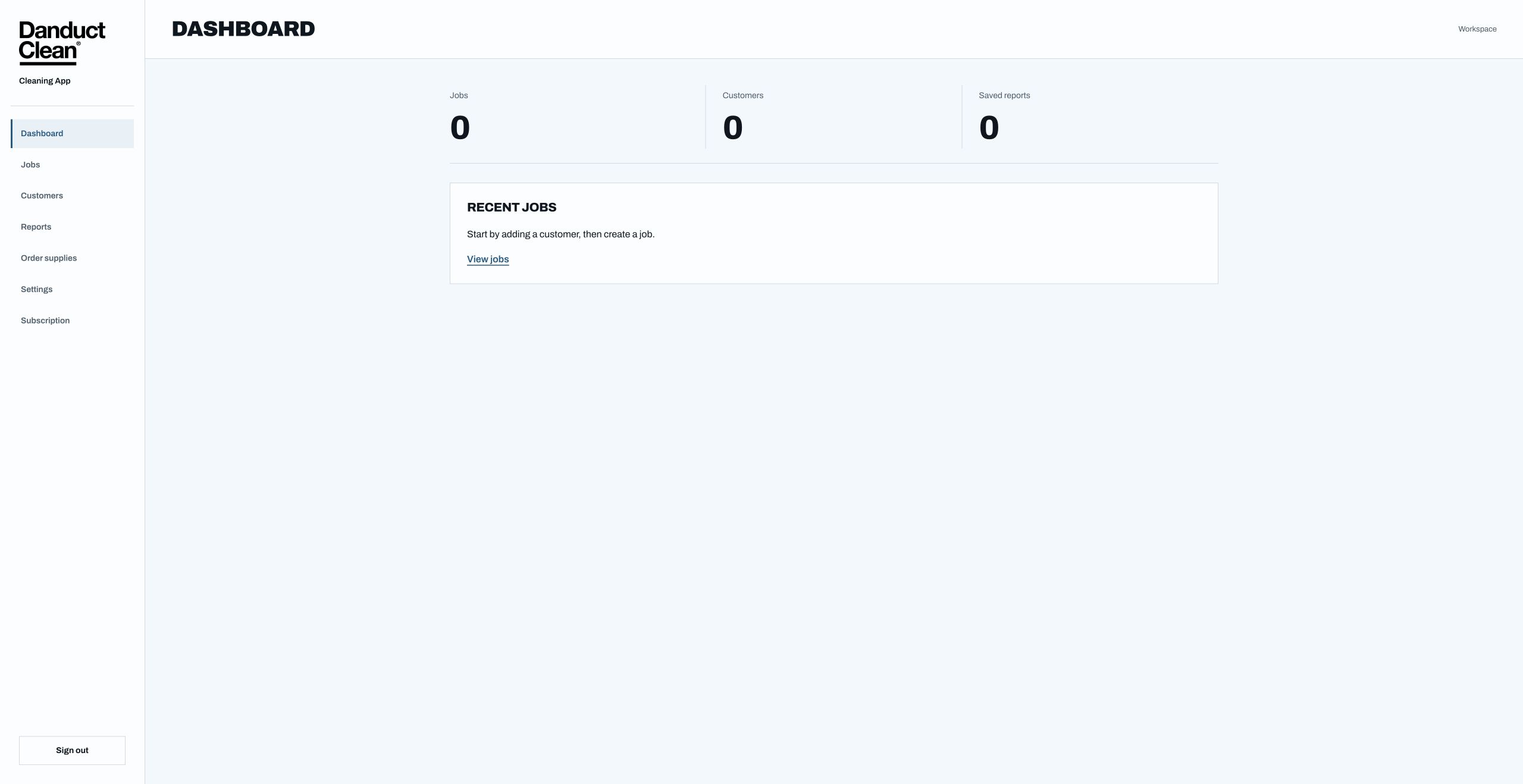The width and height of the screenshot is (1523, 784).
Task: Click the Saved reports stat label
Action: pyautogui.click(x=1004, y=95)
